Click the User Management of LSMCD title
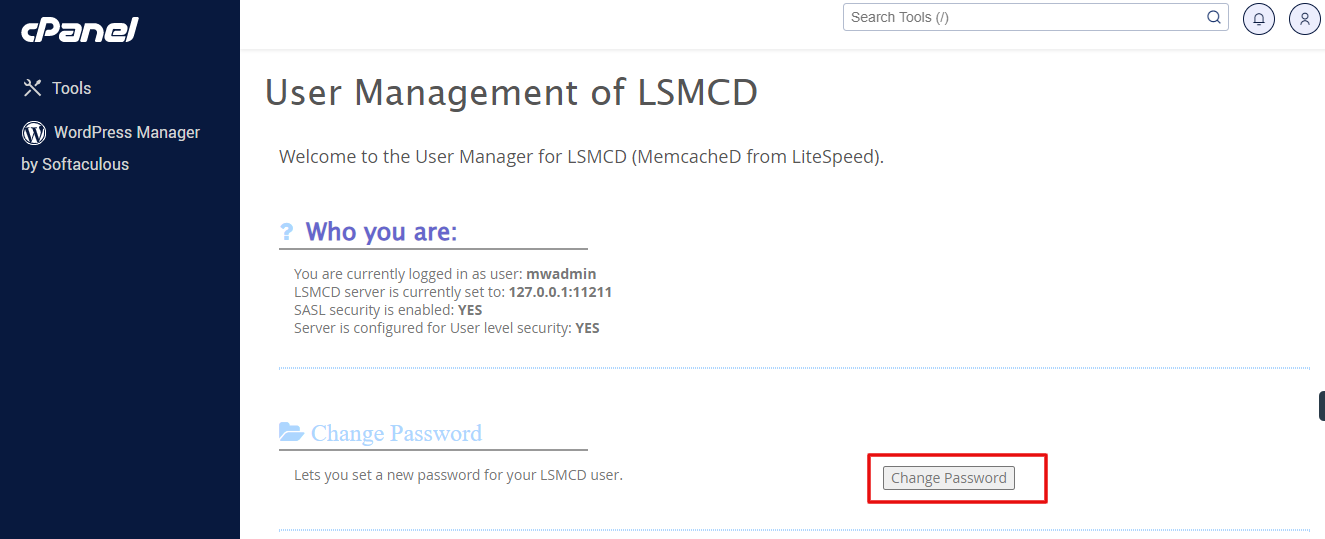 click(x=511, y=92)
